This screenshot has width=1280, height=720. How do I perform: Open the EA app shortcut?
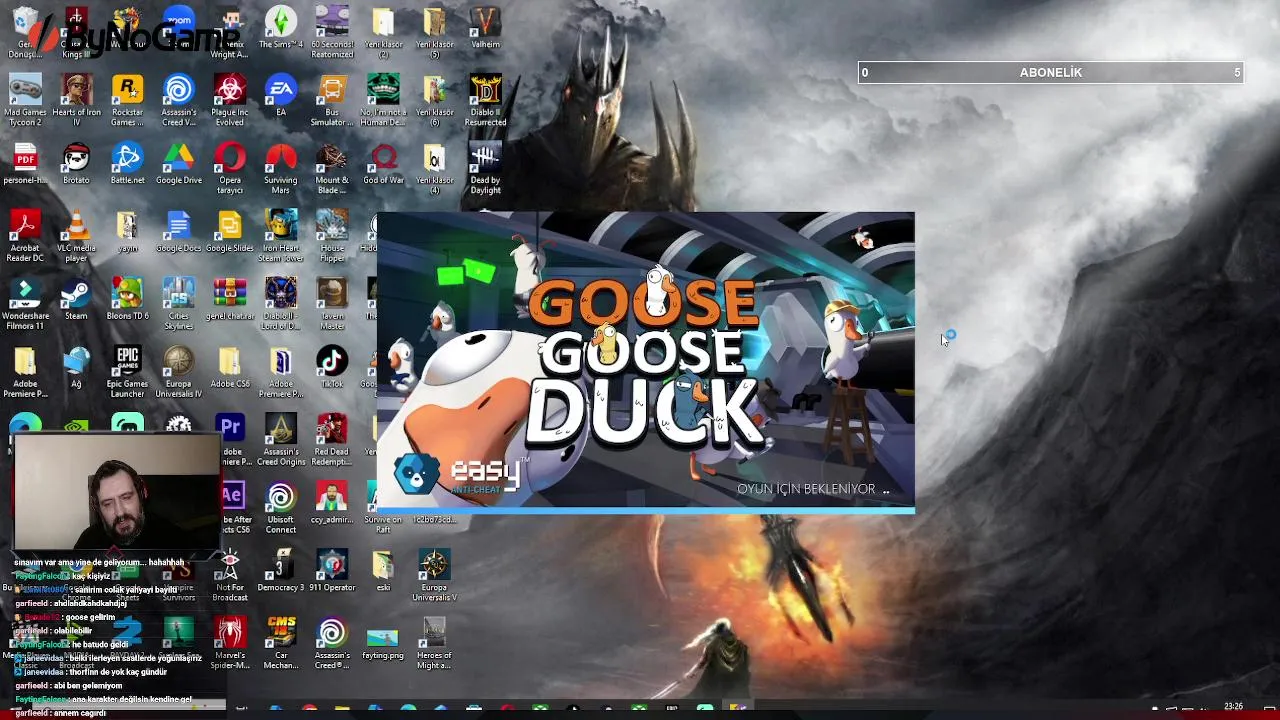pos(281,95)
